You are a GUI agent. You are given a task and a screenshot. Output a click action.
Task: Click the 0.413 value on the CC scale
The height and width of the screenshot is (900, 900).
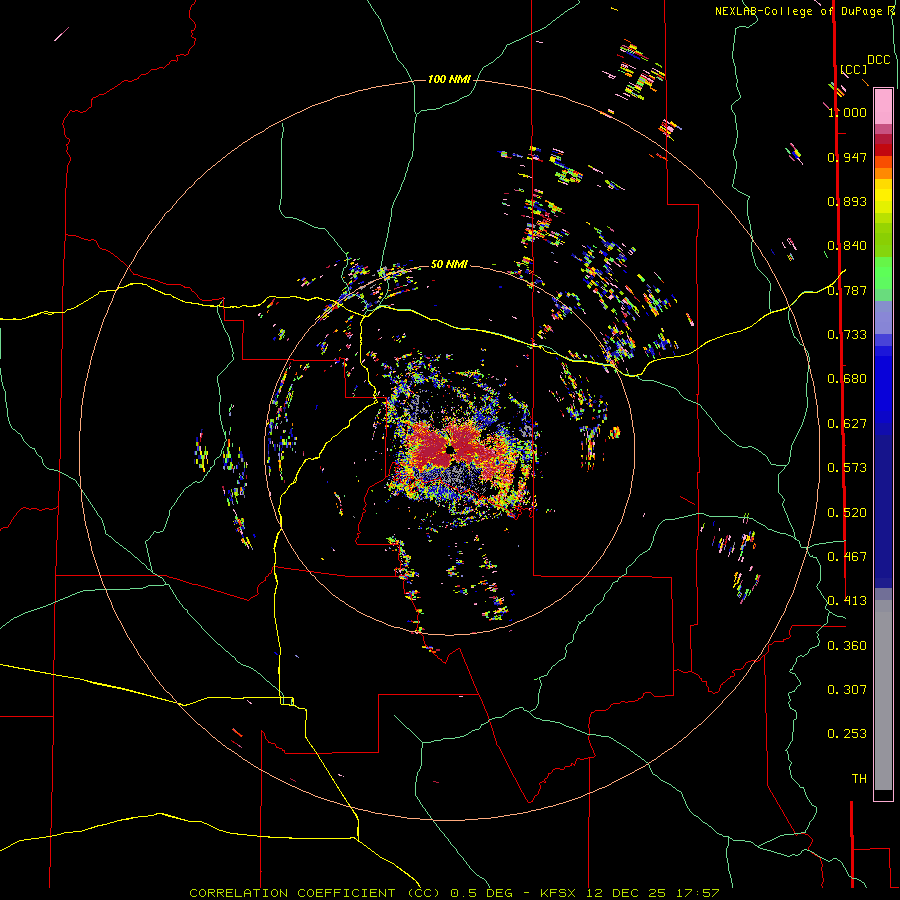click(x=847, y=601)
